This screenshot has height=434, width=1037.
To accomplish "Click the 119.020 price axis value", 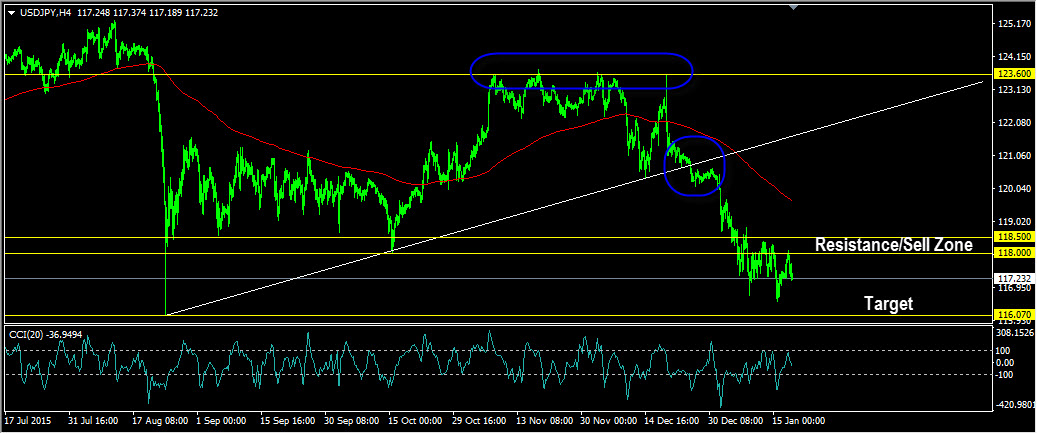I will tap(1014, 222).
